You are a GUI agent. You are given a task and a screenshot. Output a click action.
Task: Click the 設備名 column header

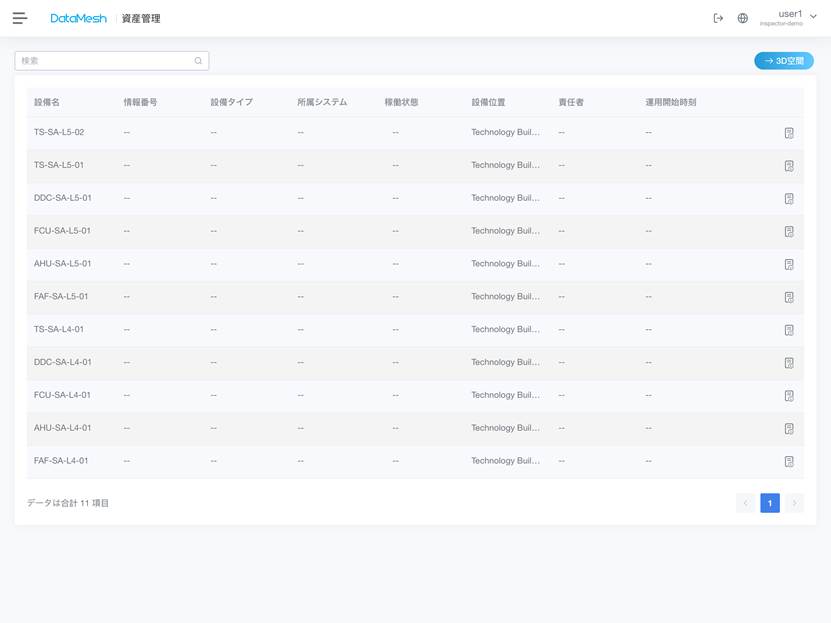(47, 102)
